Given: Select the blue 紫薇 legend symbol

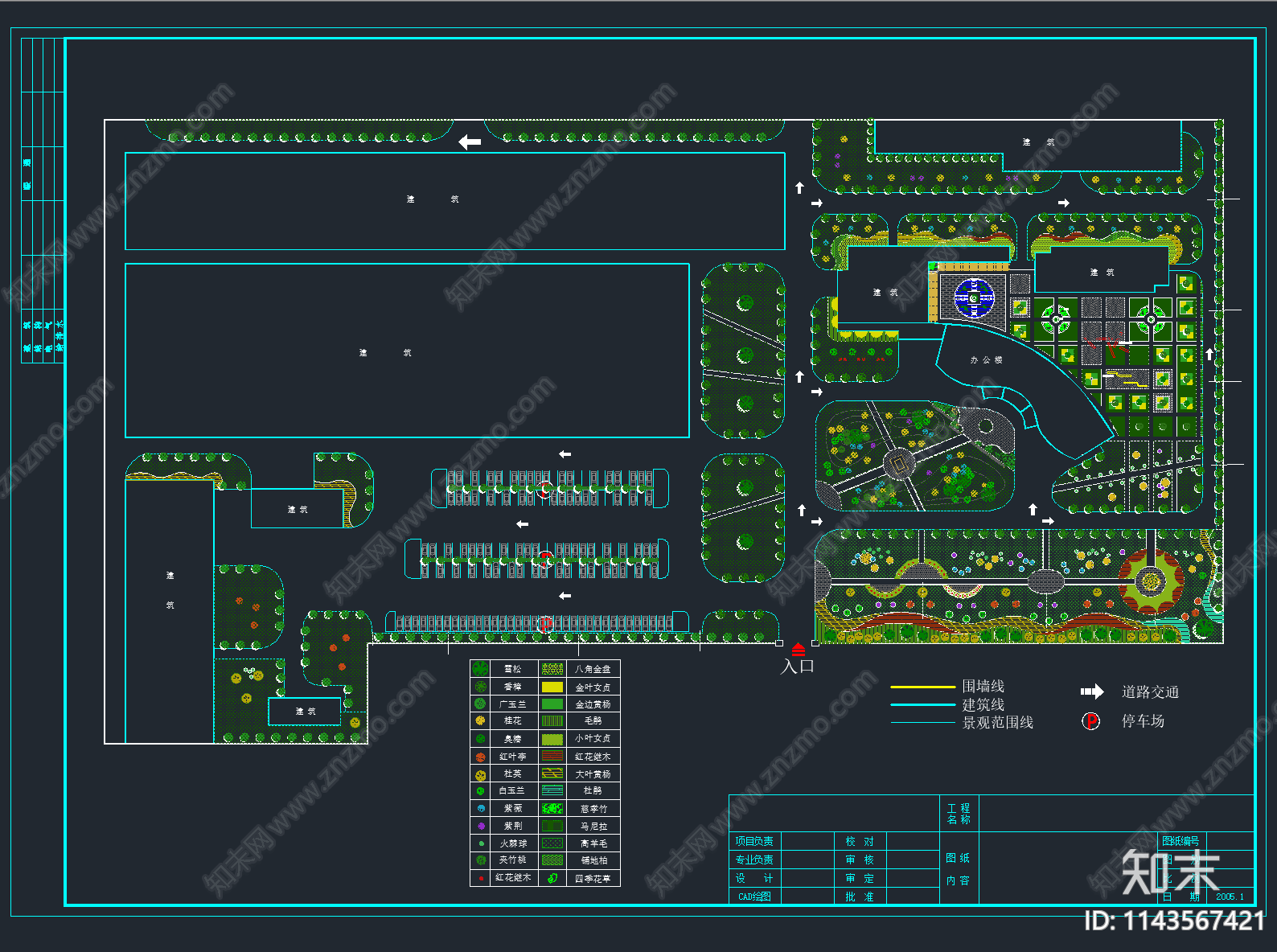Looking at the screenshot, I should [x=481, y=808].
